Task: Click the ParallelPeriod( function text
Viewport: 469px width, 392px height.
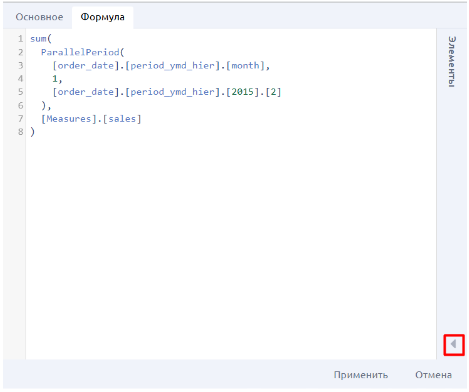Action: tap(83, 52)
